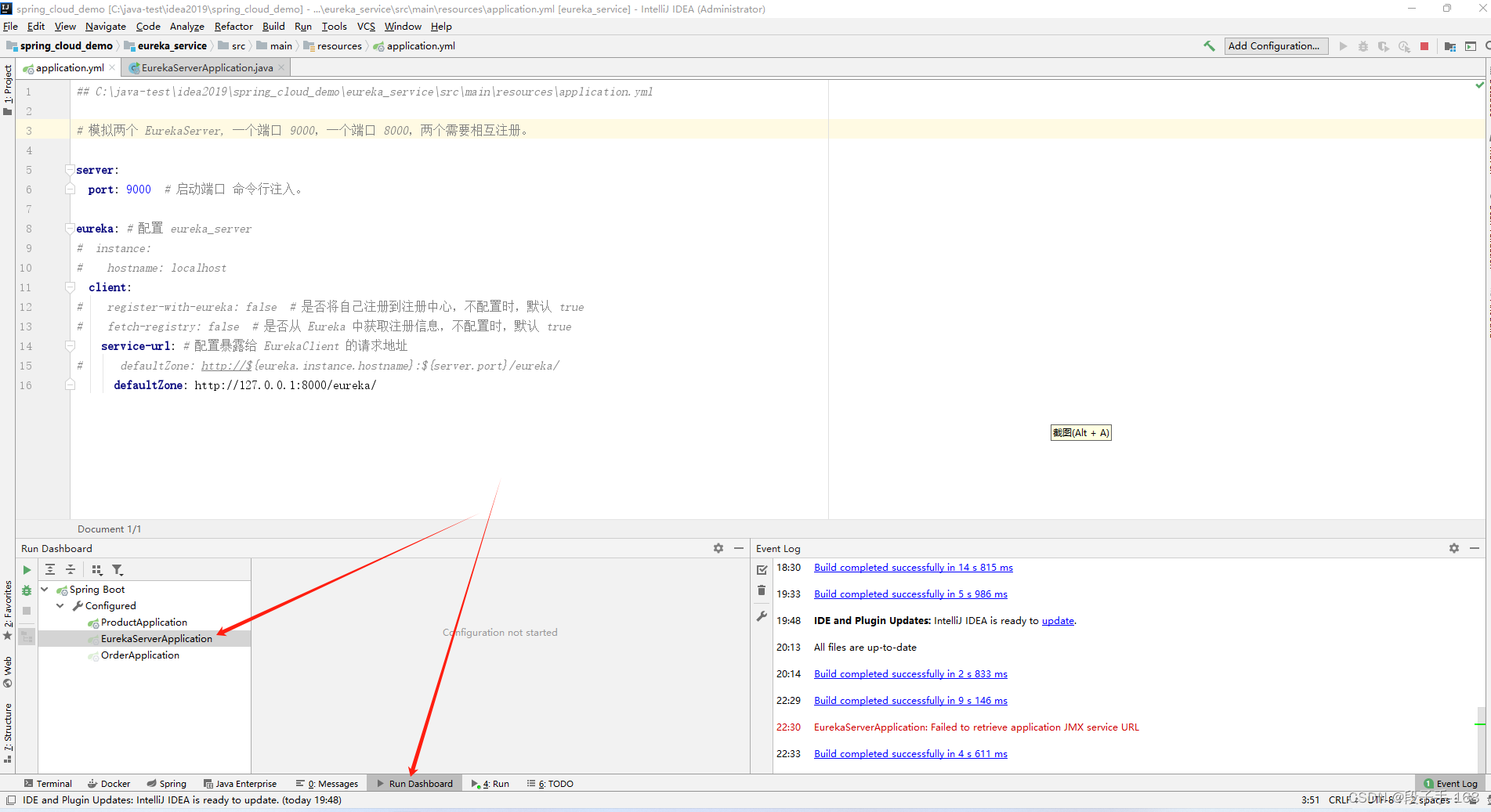This screenshot has width=1491, height=812.
Task: Open the Refactor menu
Action: click(233, 26)
